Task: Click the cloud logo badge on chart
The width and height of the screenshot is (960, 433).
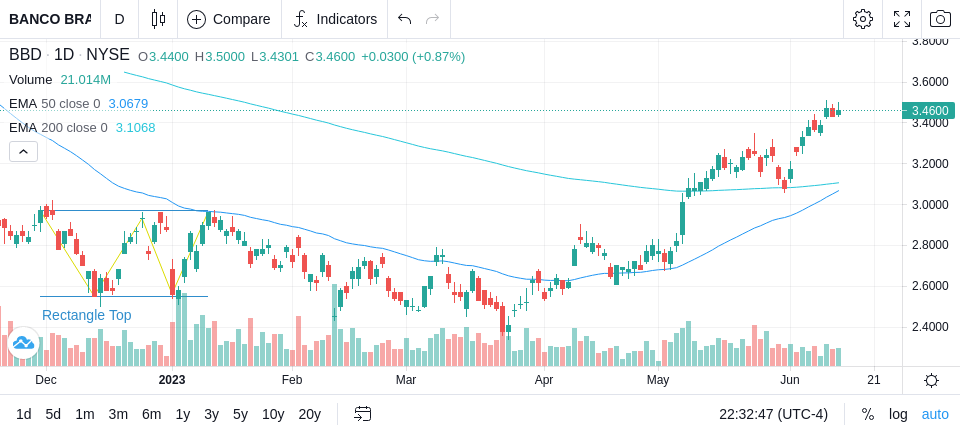Action: click(23, 343)
